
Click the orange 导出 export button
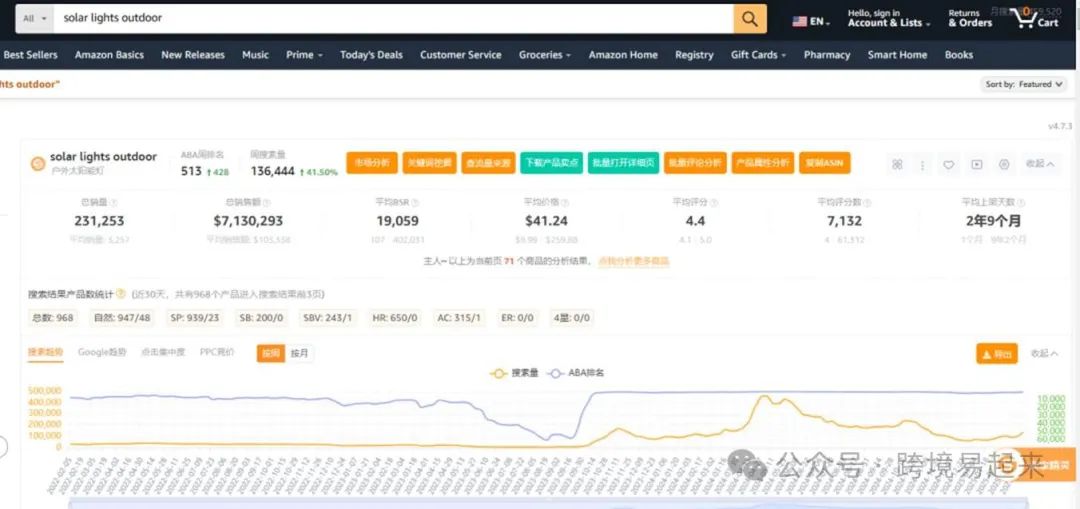[997, 354]
